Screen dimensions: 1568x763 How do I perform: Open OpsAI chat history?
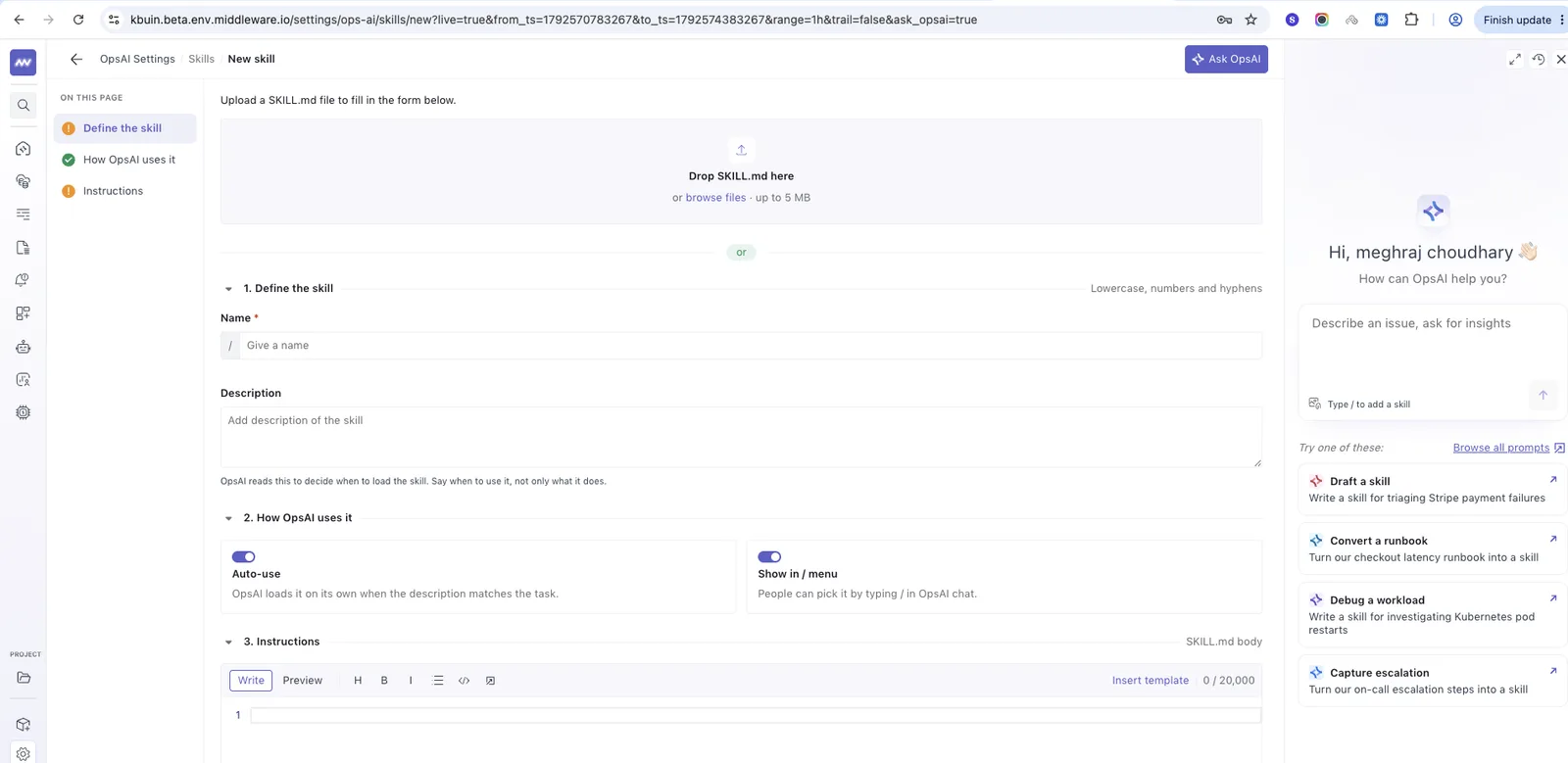[x=1539, y=59]
